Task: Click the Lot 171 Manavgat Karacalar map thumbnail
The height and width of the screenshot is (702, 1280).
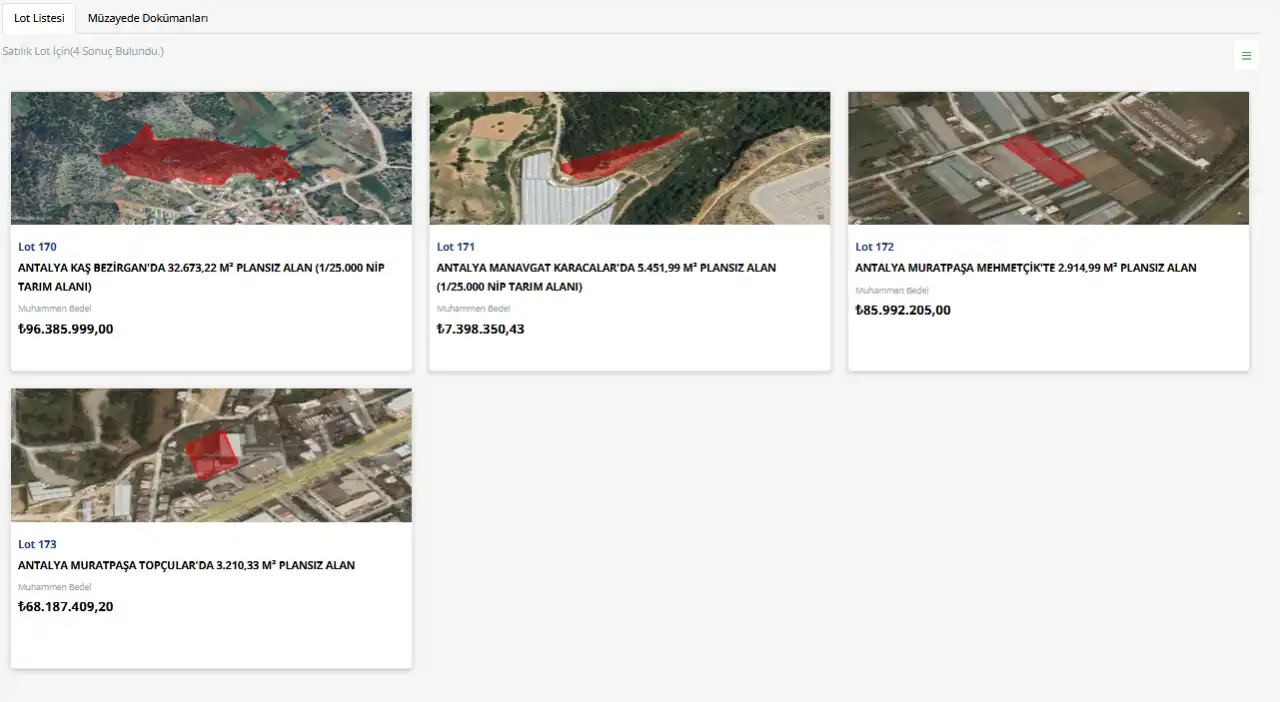Action: click(x=629, y=157)
